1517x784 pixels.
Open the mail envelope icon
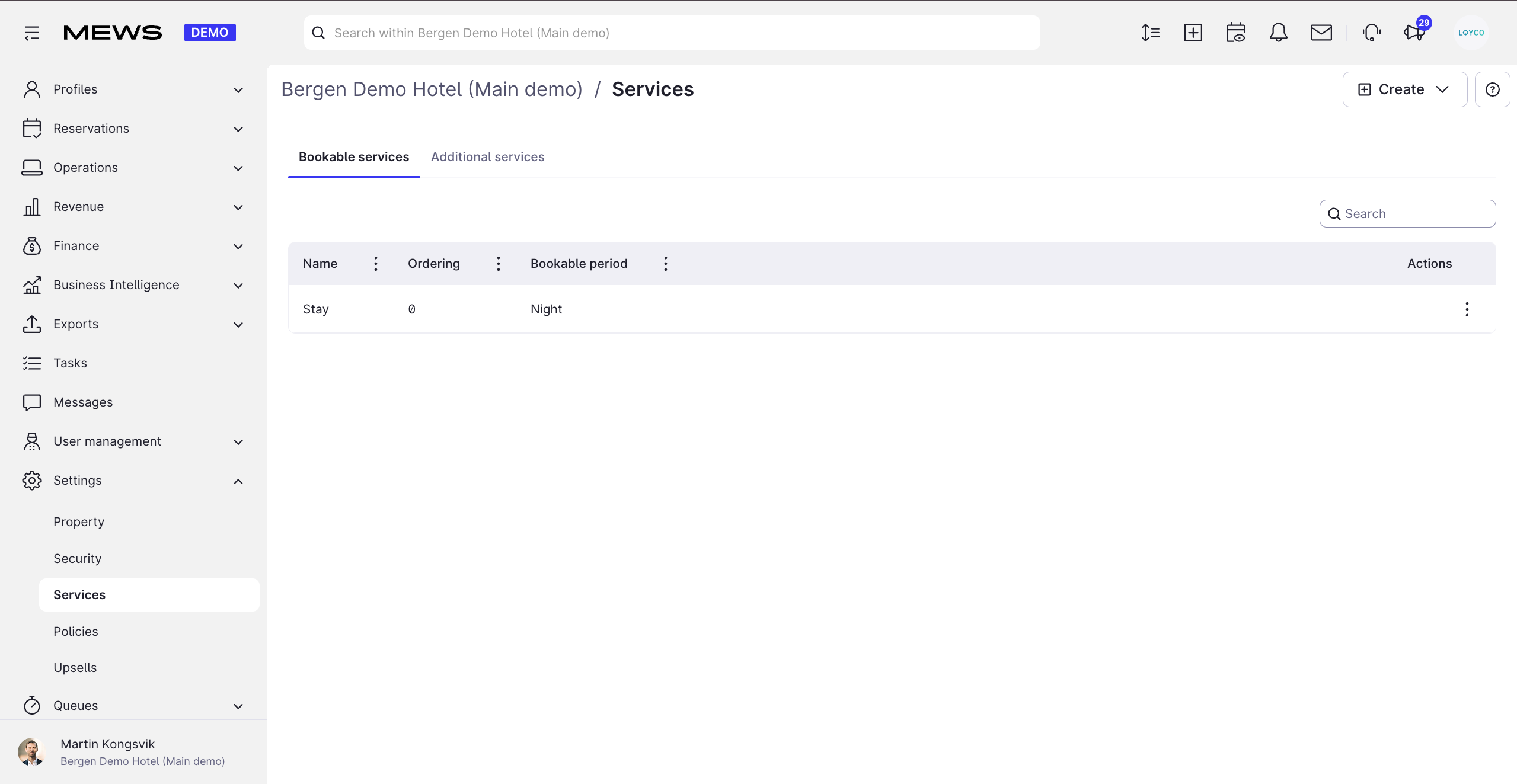[1321, 33]
